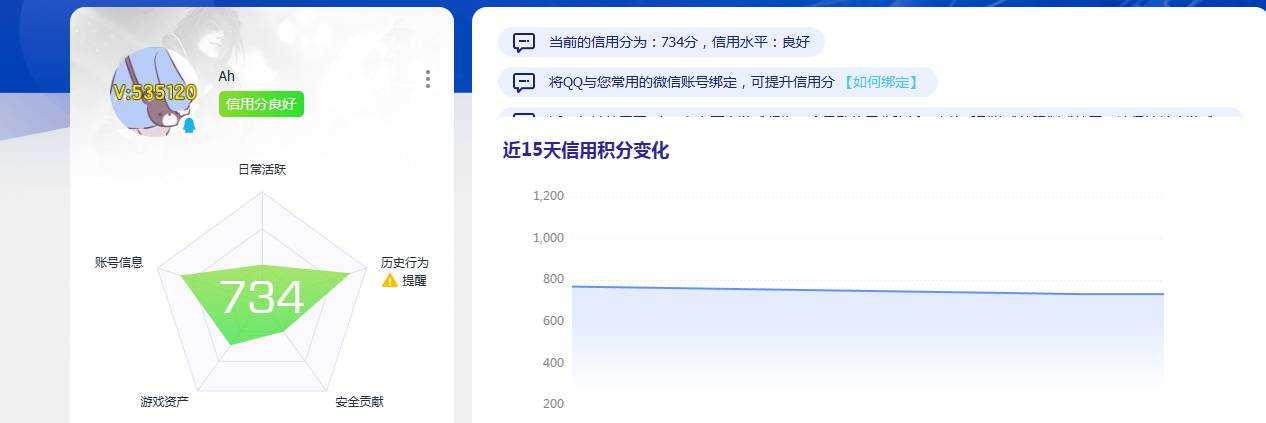
Task: Click the user avatar picture
Action: [153, 91]
